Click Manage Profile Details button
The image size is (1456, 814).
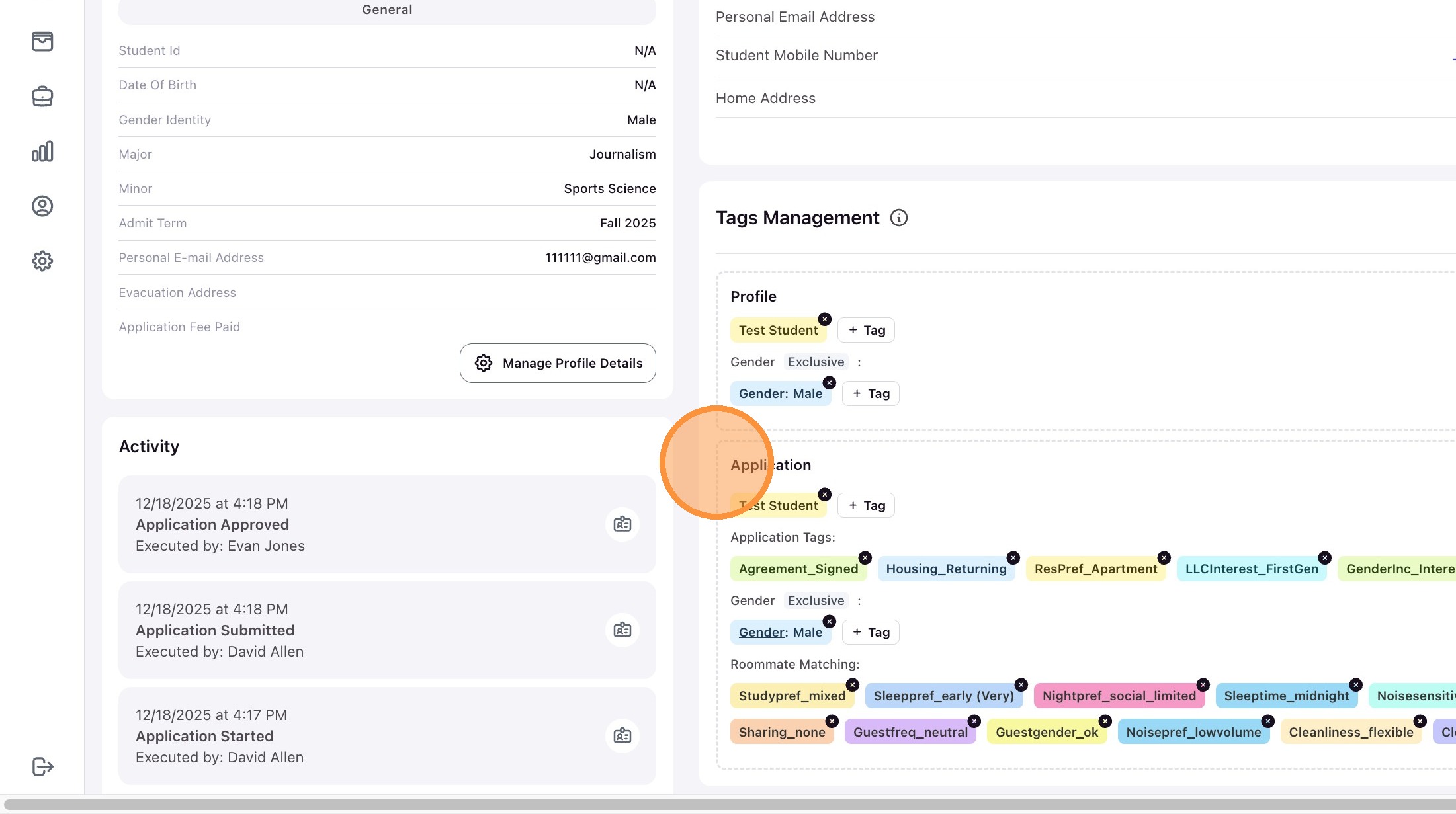coord(558,363)
